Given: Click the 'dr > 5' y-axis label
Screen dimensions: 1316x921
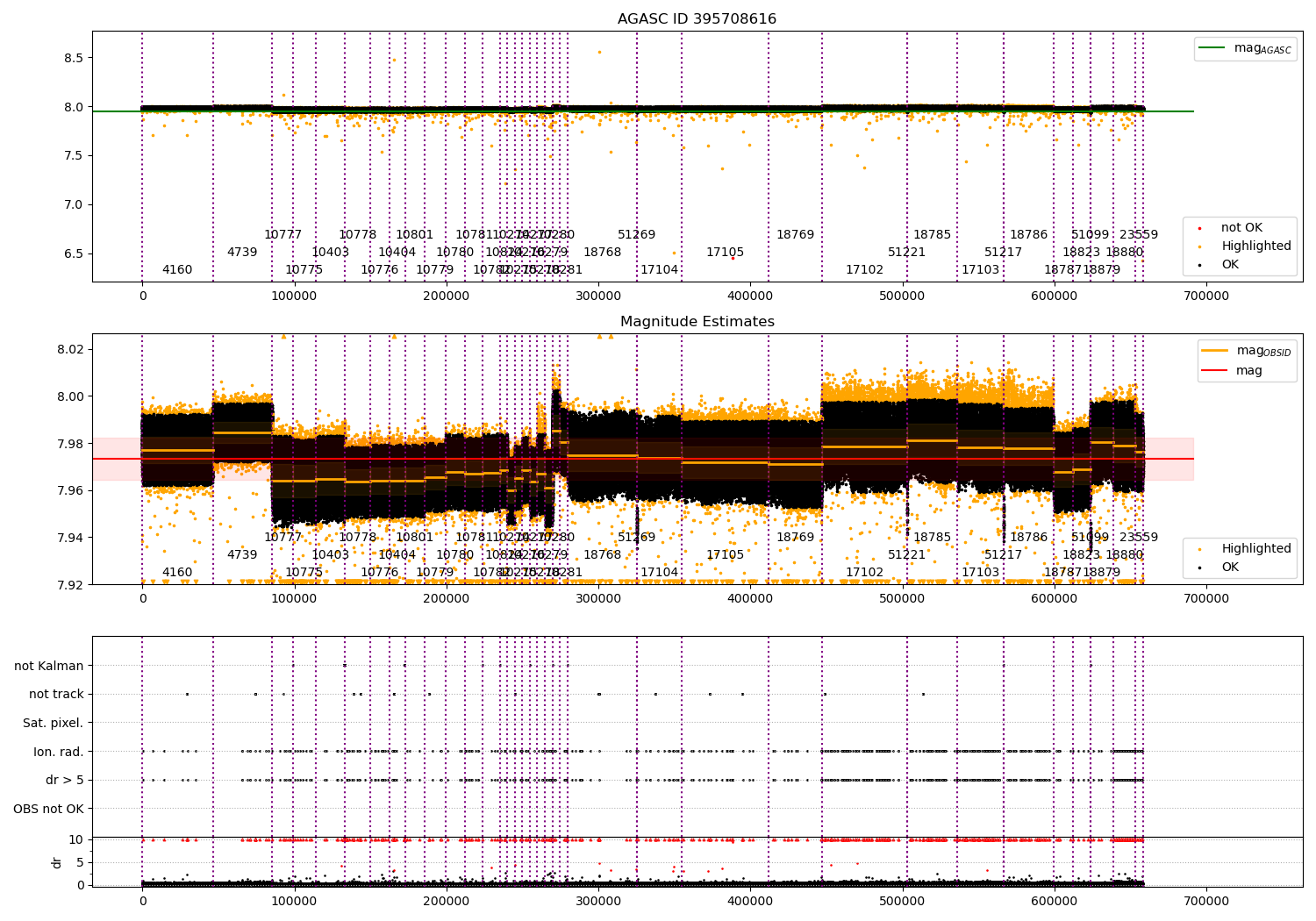Looking at the screenshot, I should (x=64, y=780).
